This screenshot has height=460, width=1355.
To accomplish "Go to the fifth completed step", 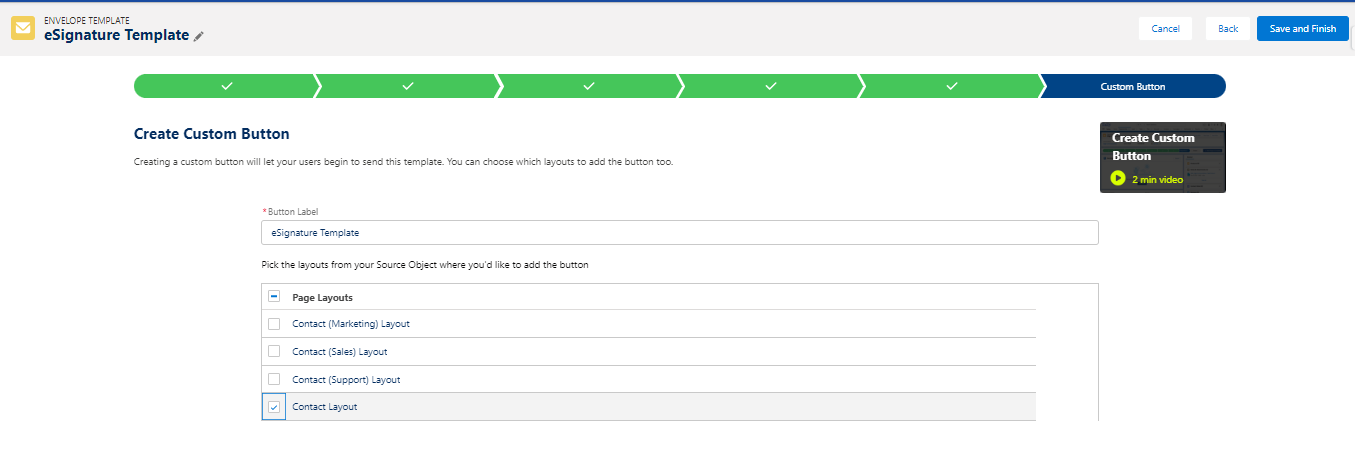I will [951, 86].
